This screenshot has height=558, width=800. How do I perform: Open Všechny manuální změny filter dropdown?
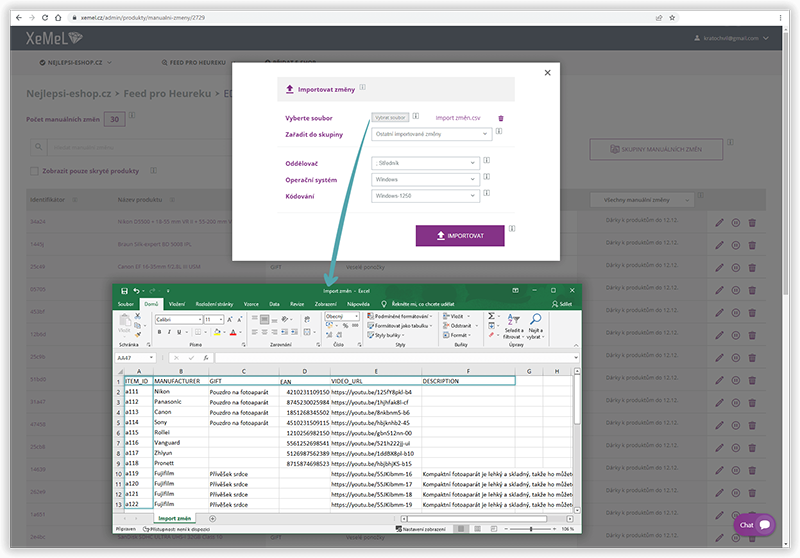click(x=642, y=200)
